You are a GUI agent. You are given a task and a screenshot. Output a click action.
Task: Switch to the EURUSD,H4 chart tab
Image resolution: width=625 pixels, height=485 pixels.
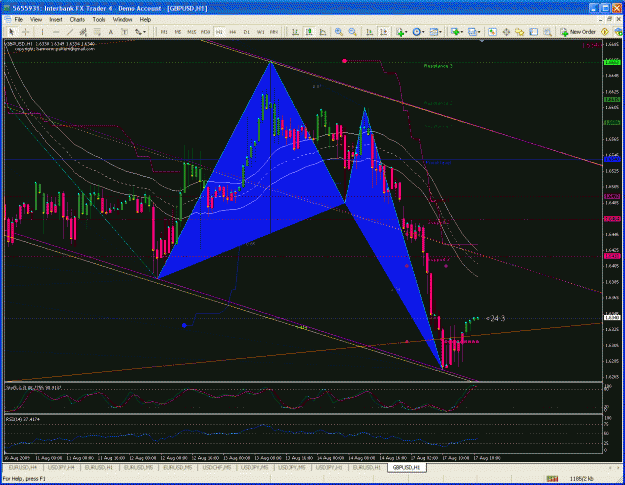[23, 467]
